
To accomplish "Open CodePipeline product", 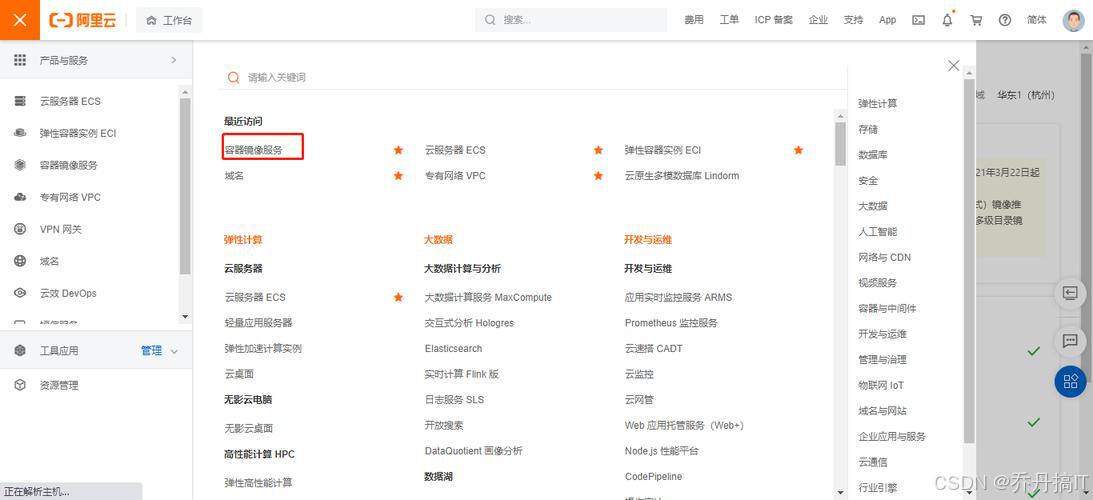I will (x=653, y=476).
